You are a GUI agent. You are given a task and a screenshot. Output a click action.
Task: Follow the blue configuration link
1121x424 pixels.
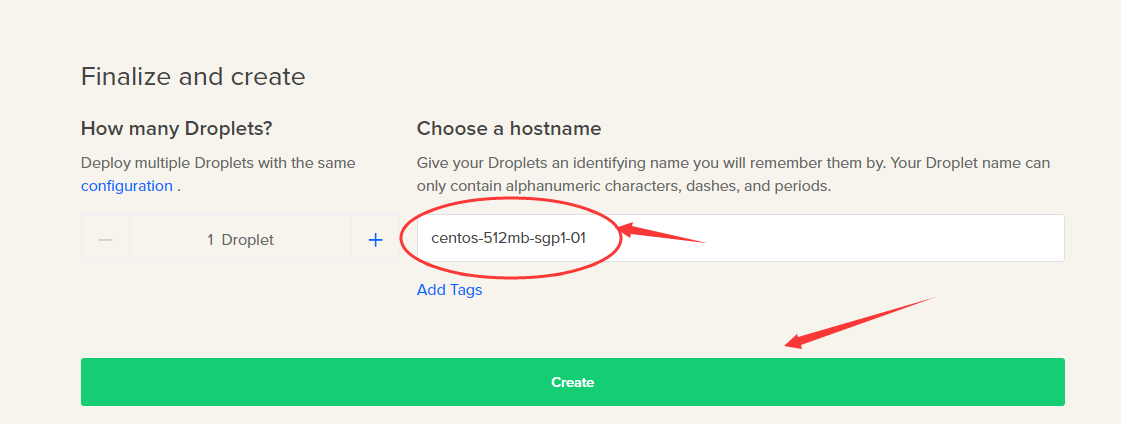(x=127, y=186)
